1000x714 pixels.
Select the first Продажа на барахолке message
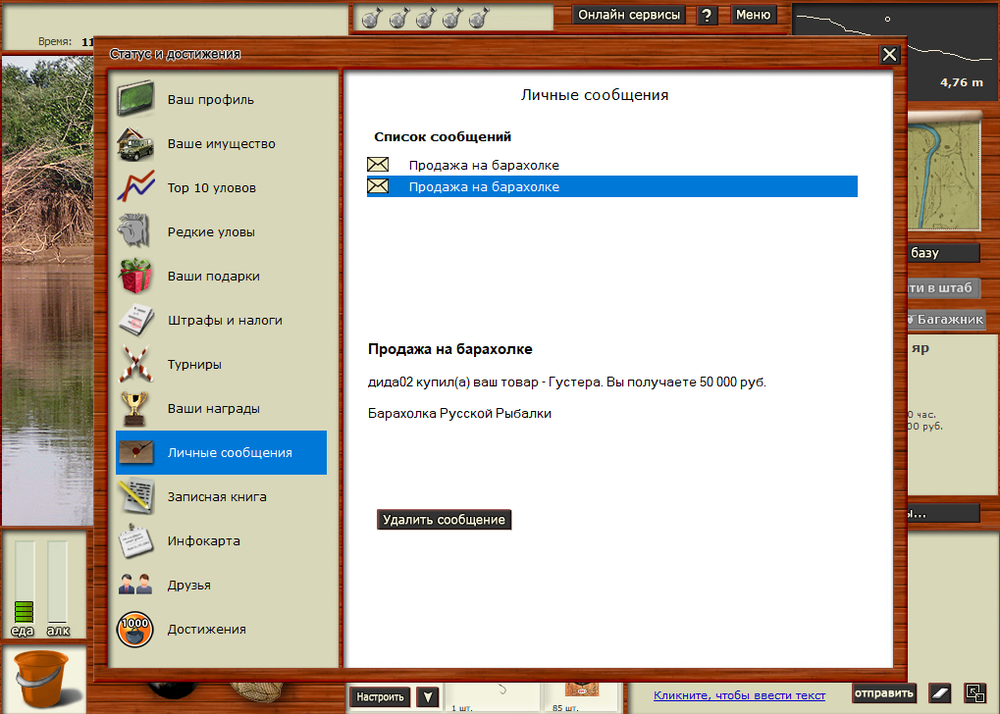pyautogui.click(x=483, y=165)
